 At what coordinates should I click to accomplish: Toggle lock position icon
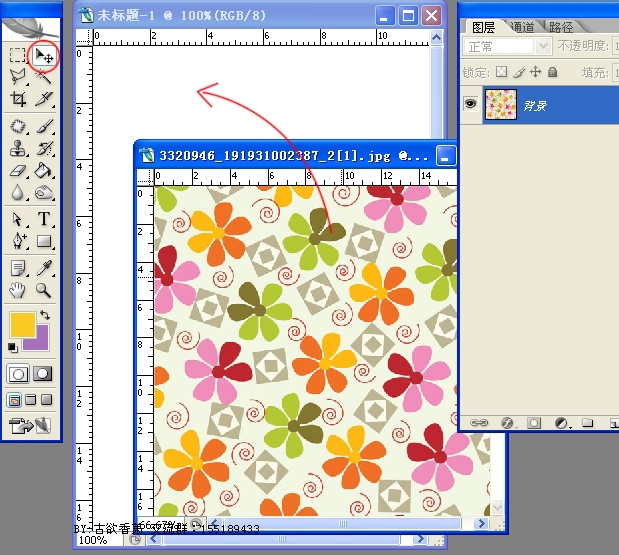pos(536,72)
